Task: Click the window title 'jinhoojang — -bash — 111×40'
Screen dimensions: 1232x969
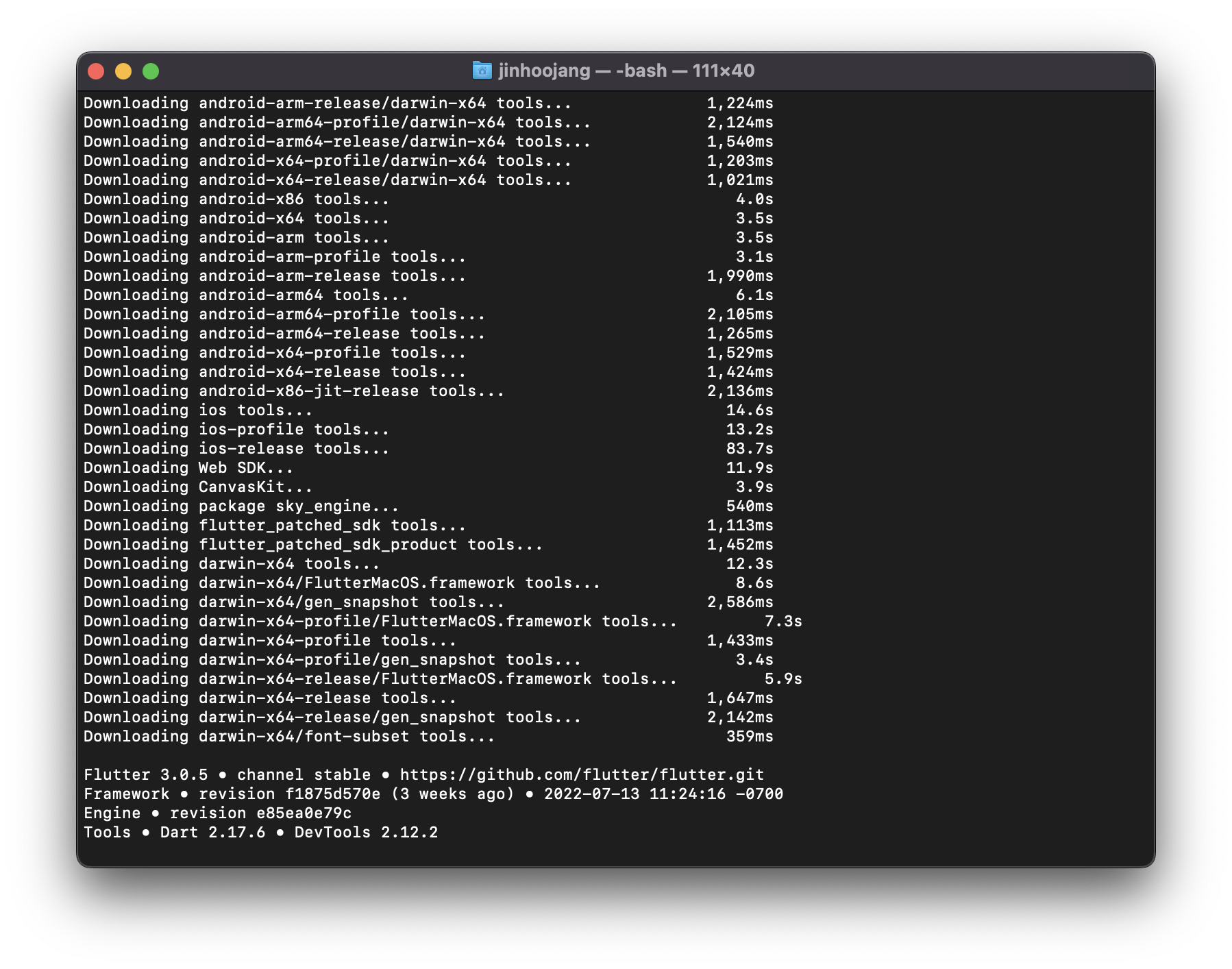Action: (626, 71)
